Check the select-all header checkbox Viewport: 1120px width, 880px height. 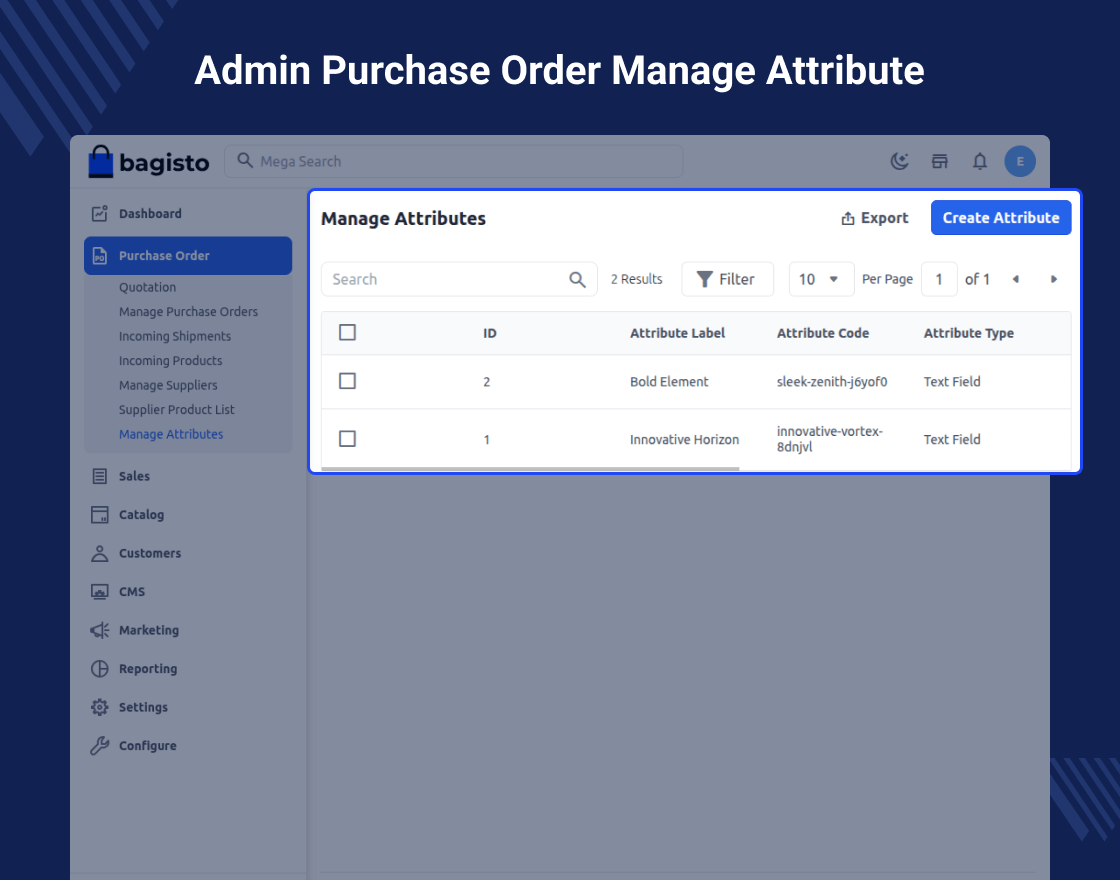tap(347, 332)
